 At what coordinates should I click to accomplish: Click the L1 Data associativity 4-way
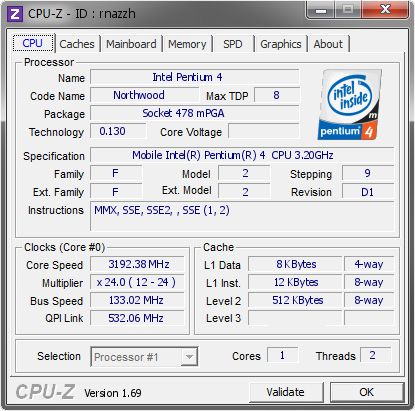point(369,264)
